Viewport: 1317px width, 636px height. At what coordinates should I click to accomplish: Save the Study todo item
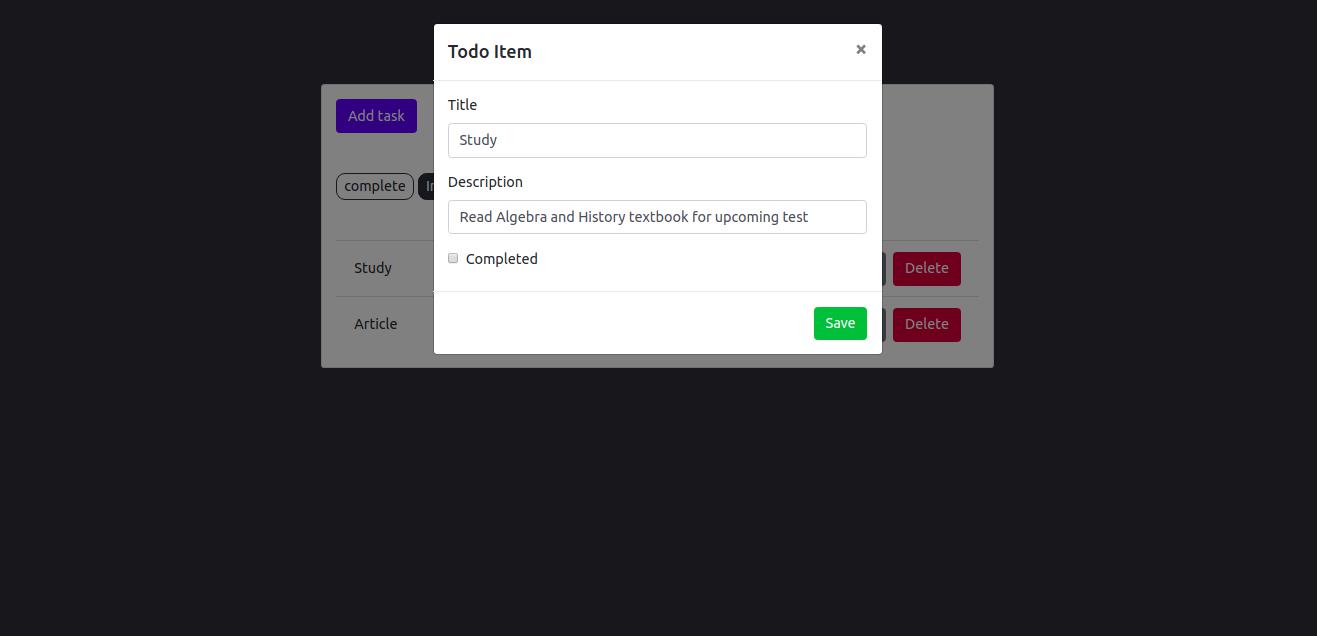839,323
